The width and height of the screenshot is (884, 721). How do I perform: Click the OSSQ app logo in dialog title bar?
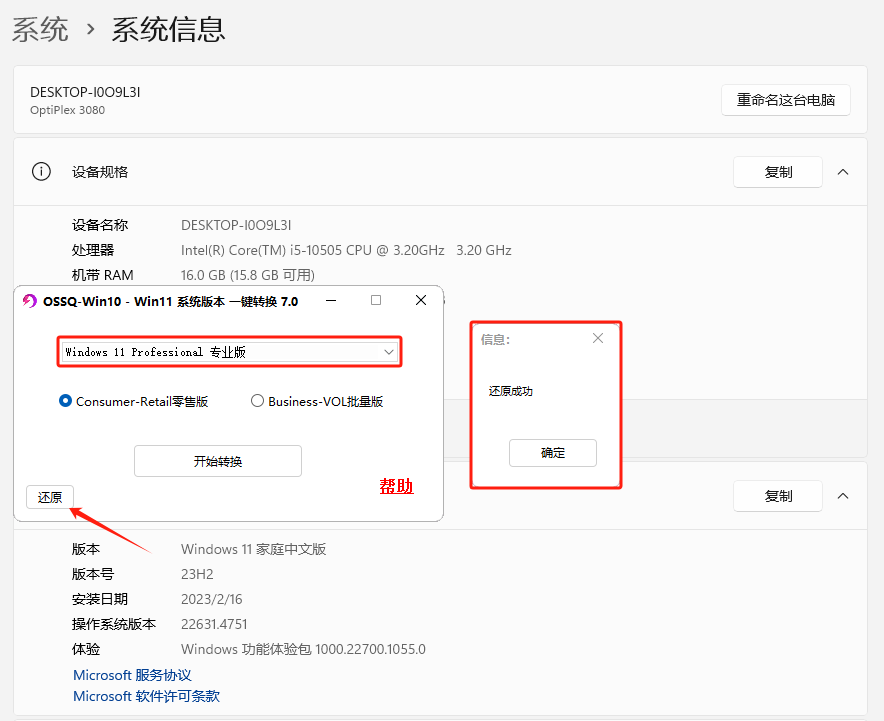27,300
